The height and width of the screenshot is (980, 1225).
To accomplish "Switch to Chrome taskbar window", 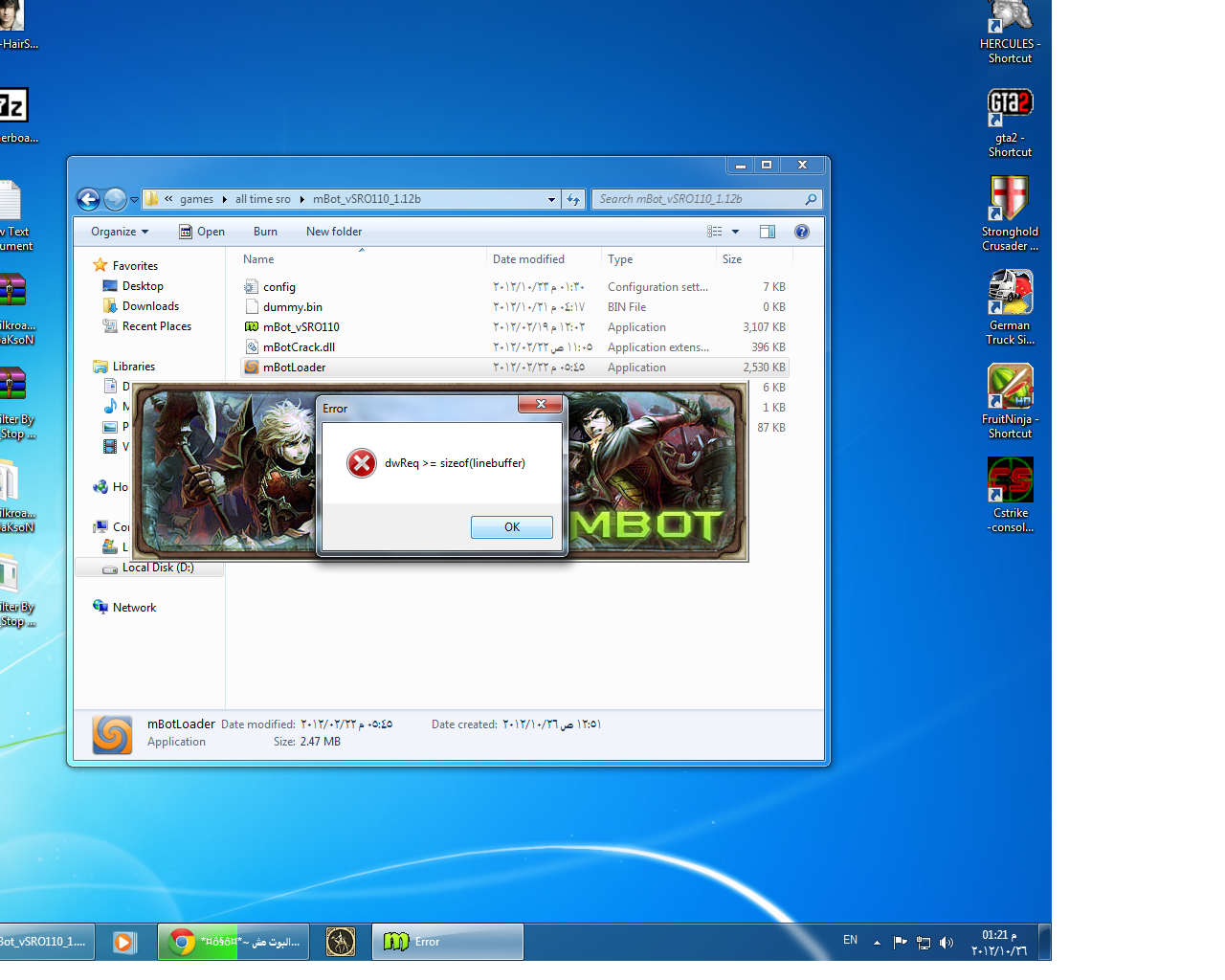I will (x=234, y=942).
